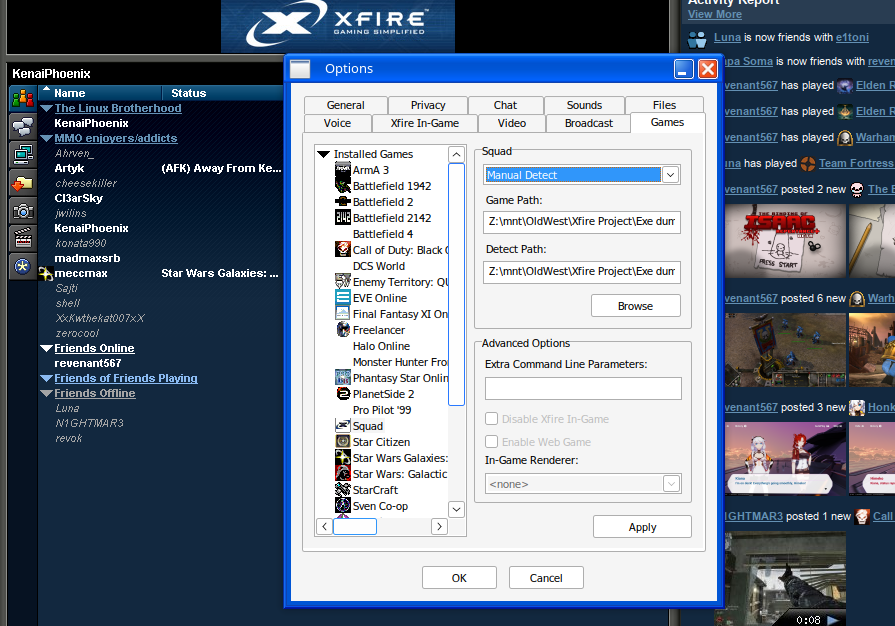The height and width of the screenshot is (626, 895).
Task: Open the chat rooms sidebar icon
Action: 23,127
